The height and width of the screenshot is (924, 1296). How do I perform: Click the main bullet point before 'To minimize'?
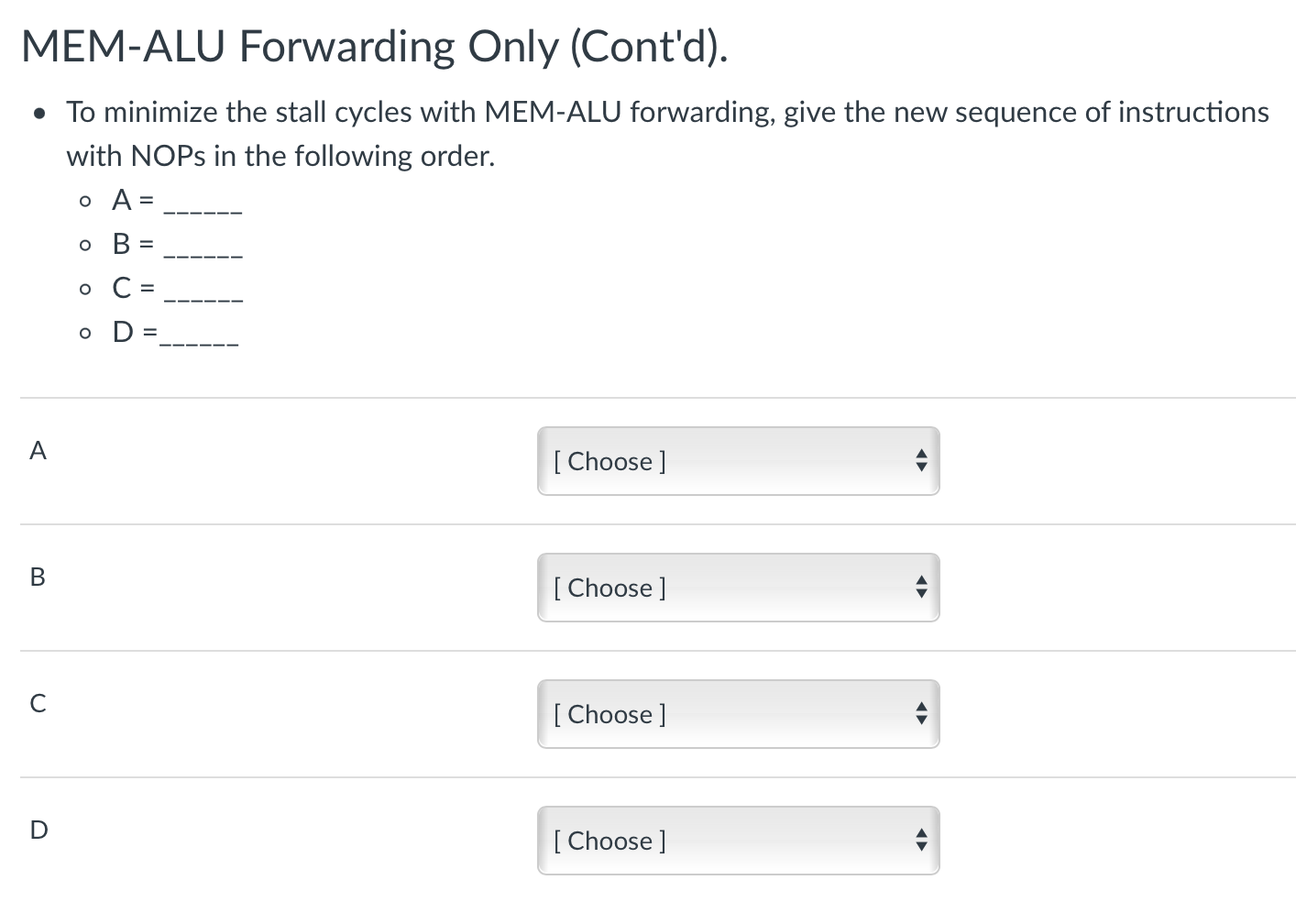click(38, 115)
